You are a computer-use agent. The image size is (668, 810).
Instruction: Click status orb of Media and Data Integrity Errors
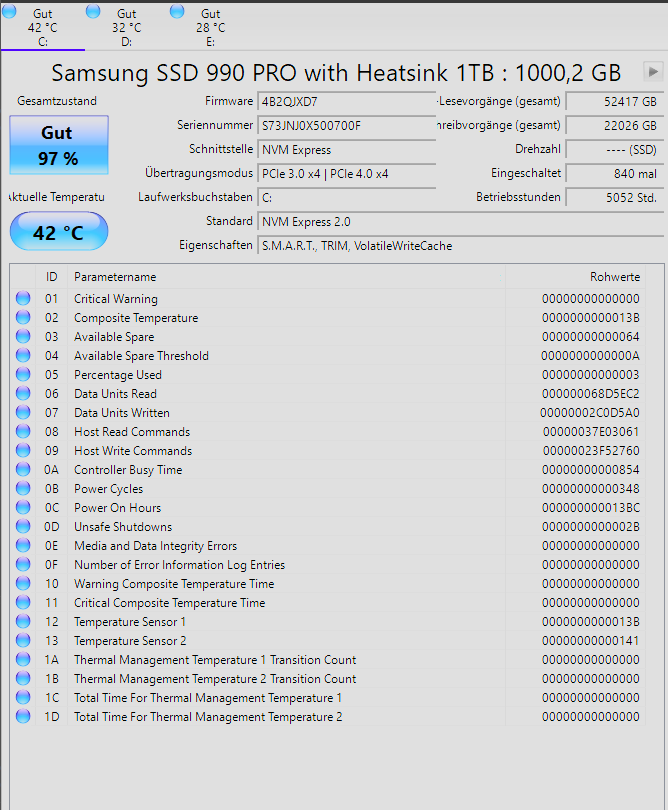23,546
